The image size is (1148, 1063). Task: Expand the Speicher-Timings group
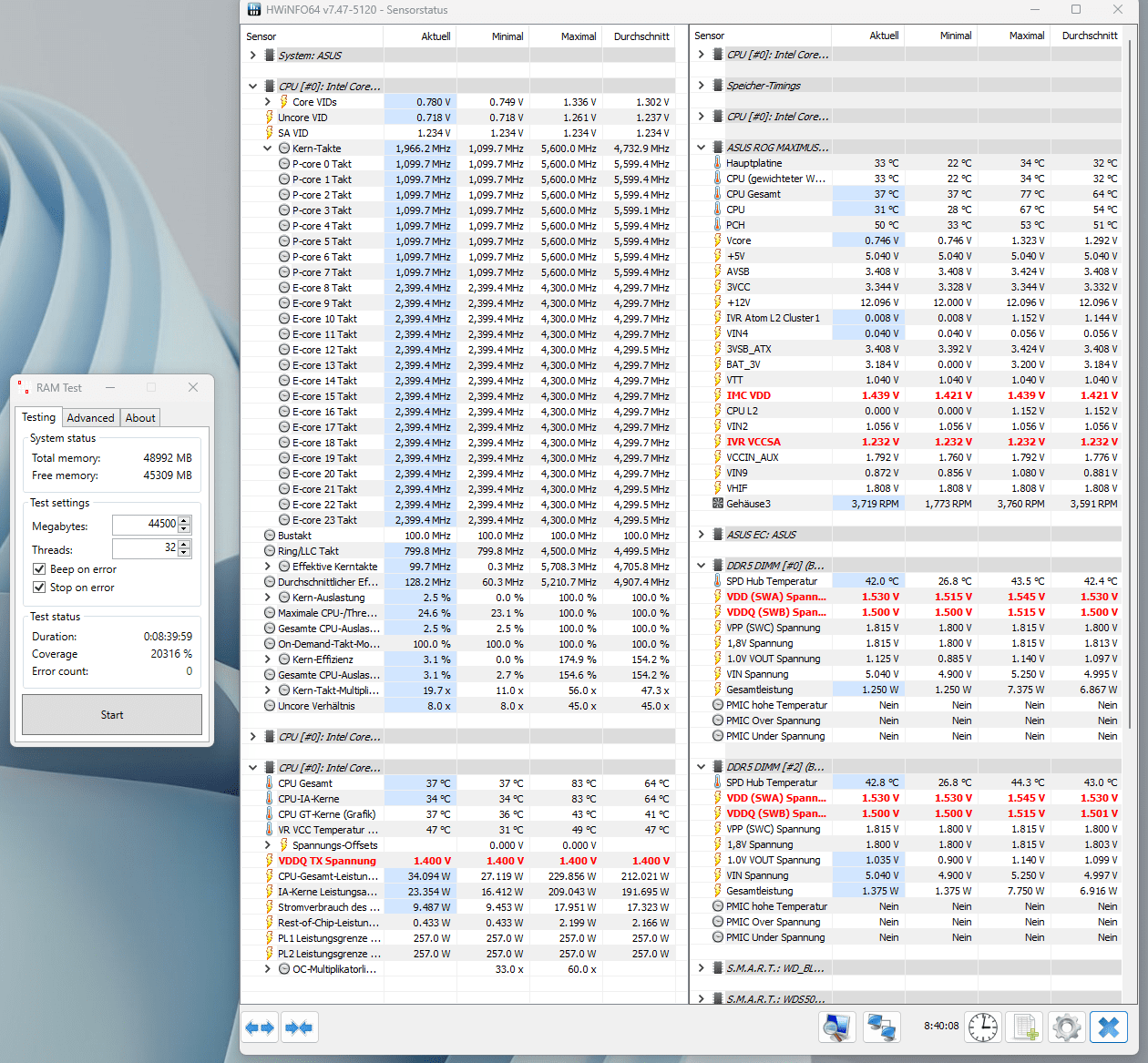(x=702, y=86)
